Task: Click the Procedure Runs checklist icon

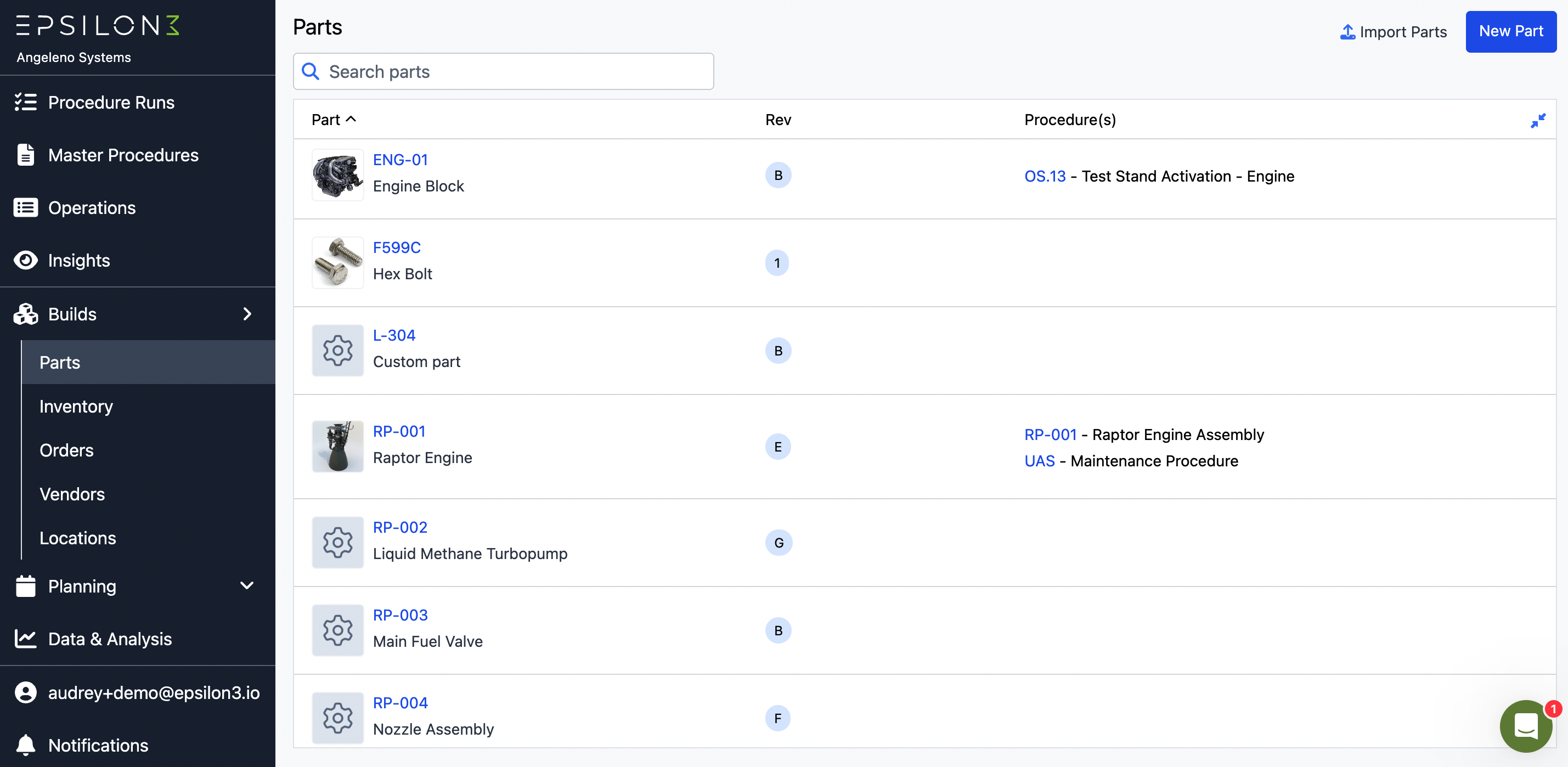Action: 26,101
